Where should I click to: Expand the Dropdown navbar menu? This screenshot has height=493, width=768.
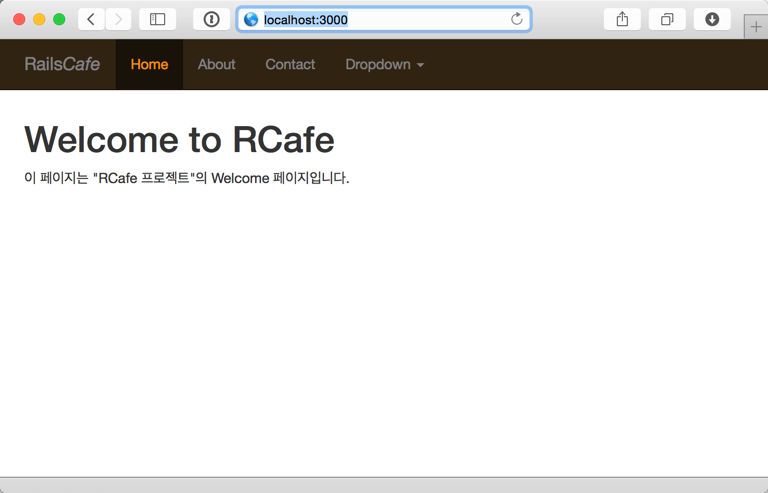tap(384, 64)
